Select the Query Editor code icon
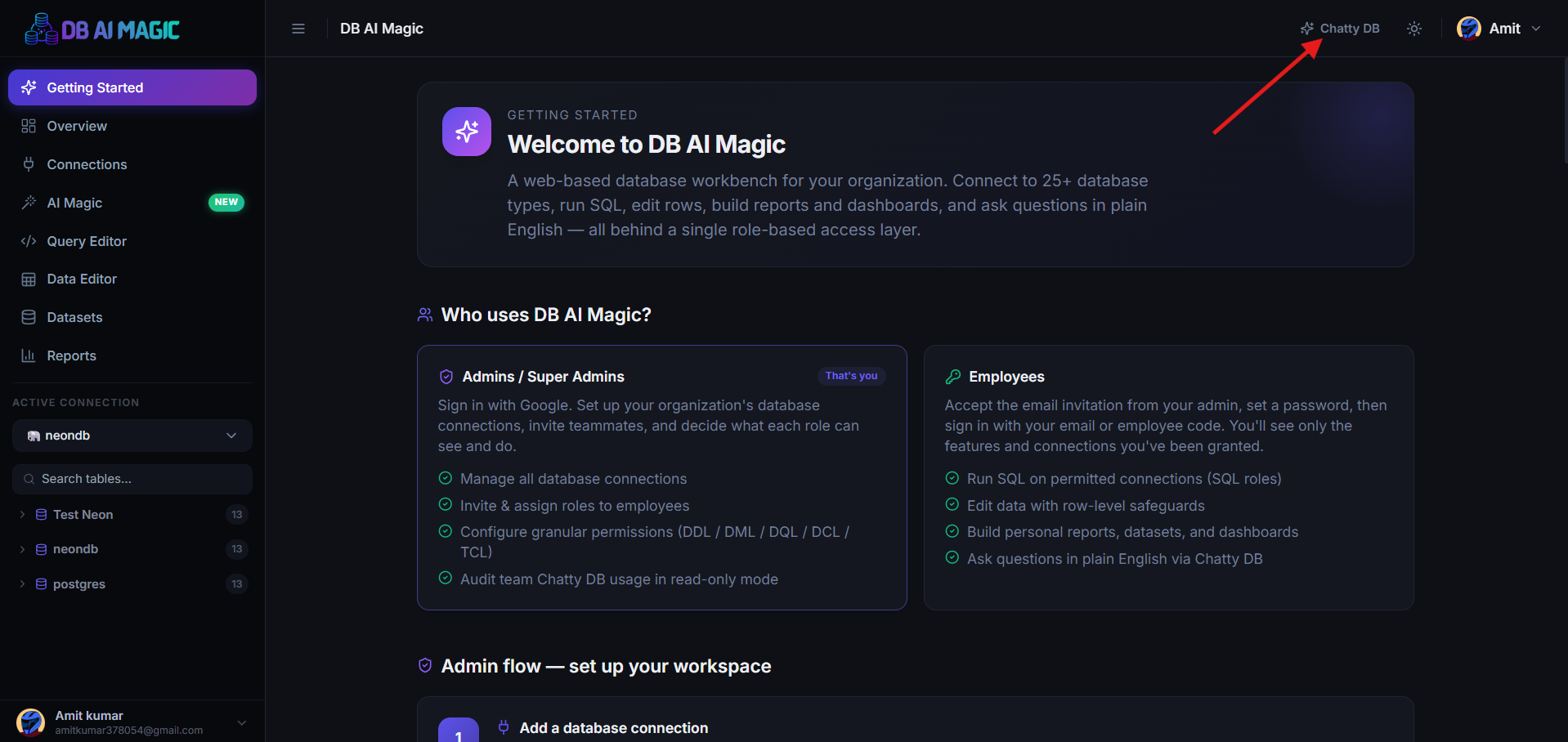The image size is (1568, 742). (x=29, y=241)
